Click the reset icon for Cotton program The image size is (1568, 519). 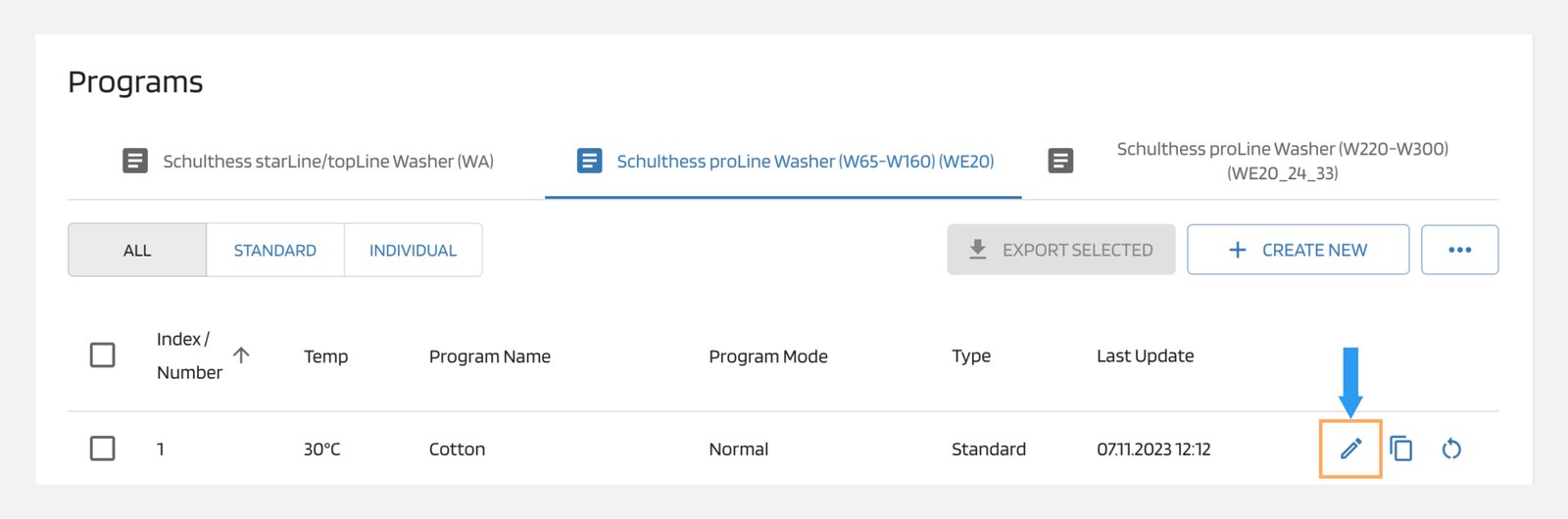point(1451,448)
